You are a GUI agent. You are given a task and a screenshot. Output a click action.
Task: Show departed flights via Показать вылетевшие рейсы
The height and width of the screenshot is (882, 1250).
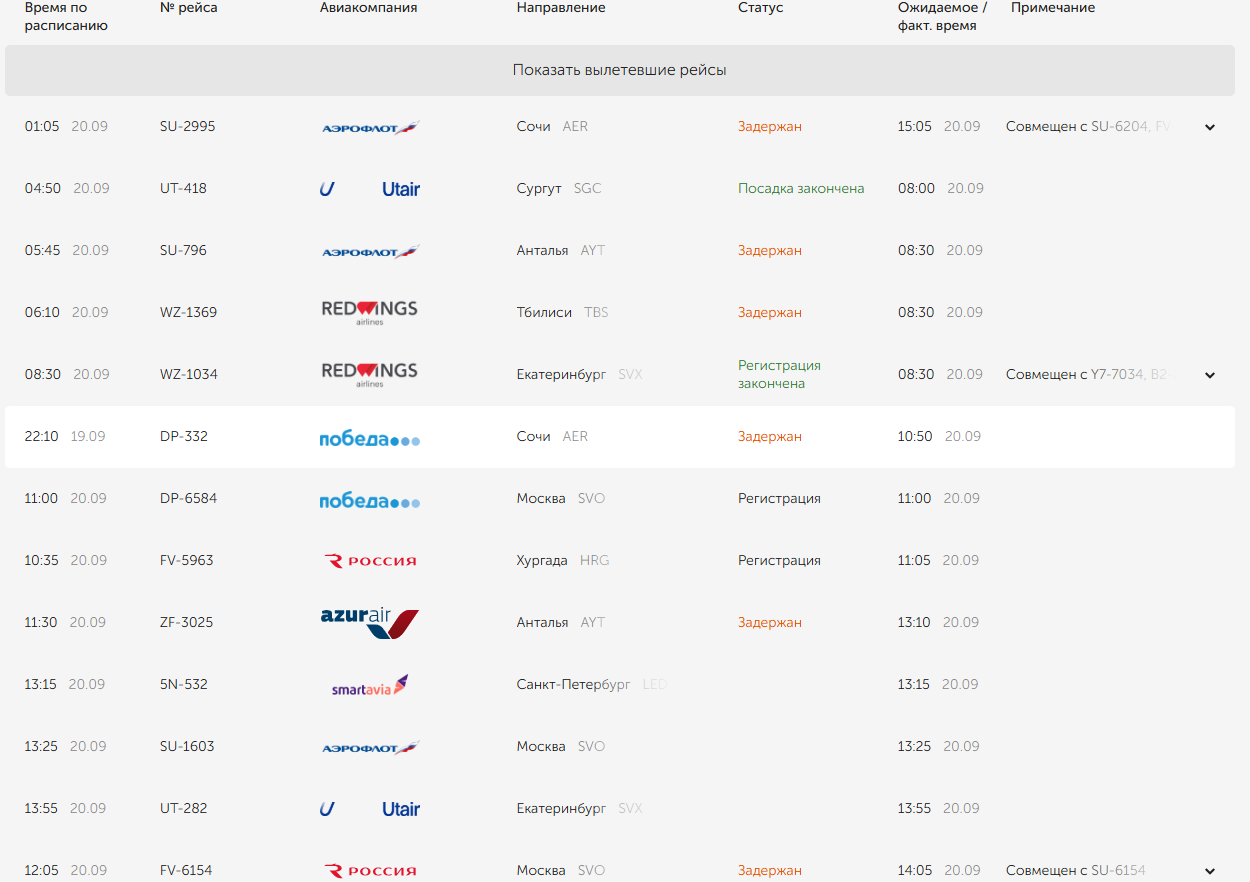[620, 71]
